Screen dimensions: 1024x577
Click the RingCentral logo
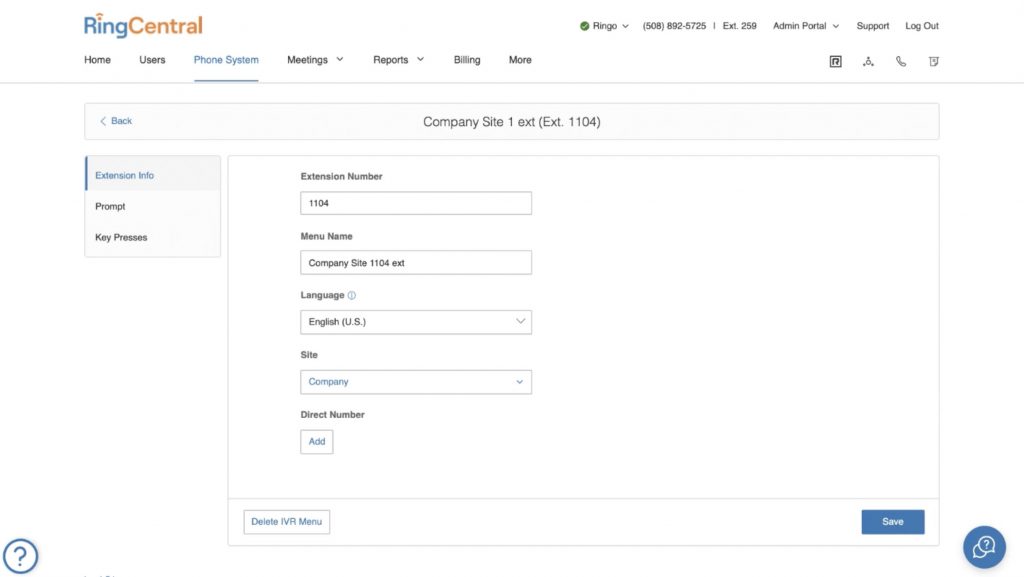click(x=142, y=25)
